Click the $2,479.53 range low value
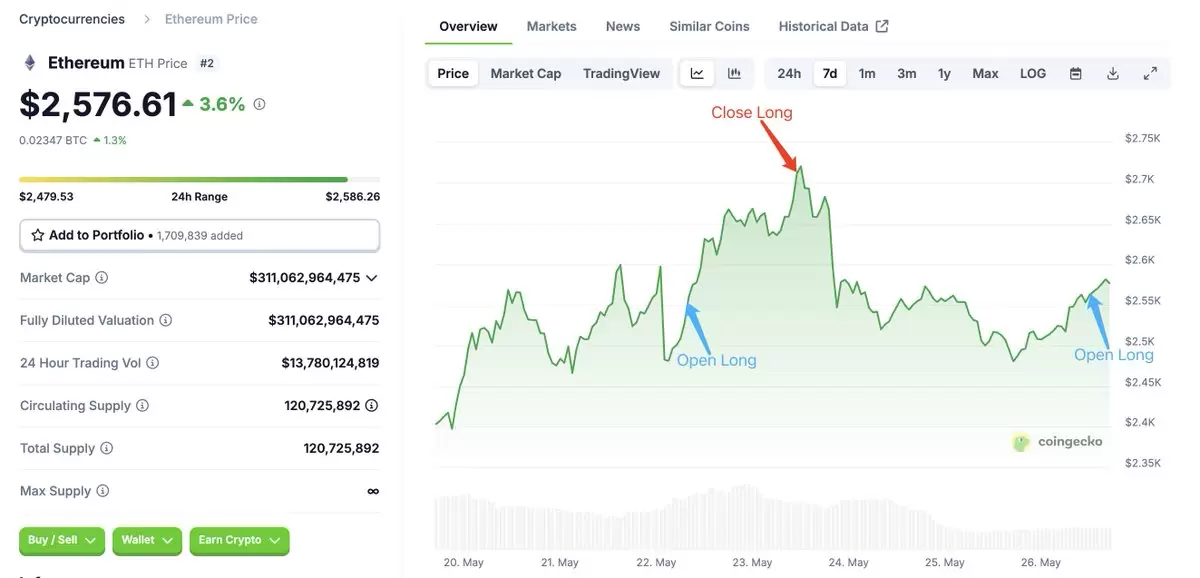Viewport: 1200px width, 578px height. tap(46, 197)
